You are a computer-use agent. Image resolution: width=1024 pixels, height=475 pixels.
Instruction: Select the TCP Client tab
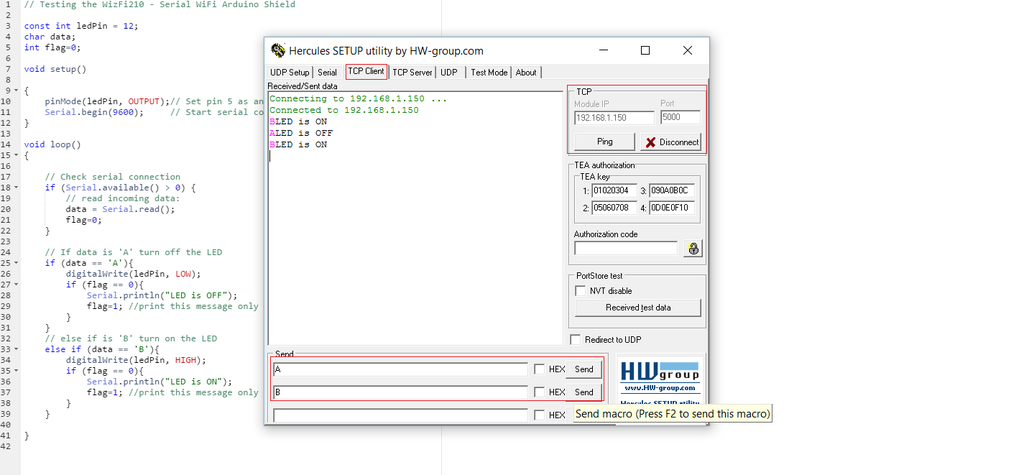[x=366, y=71]
